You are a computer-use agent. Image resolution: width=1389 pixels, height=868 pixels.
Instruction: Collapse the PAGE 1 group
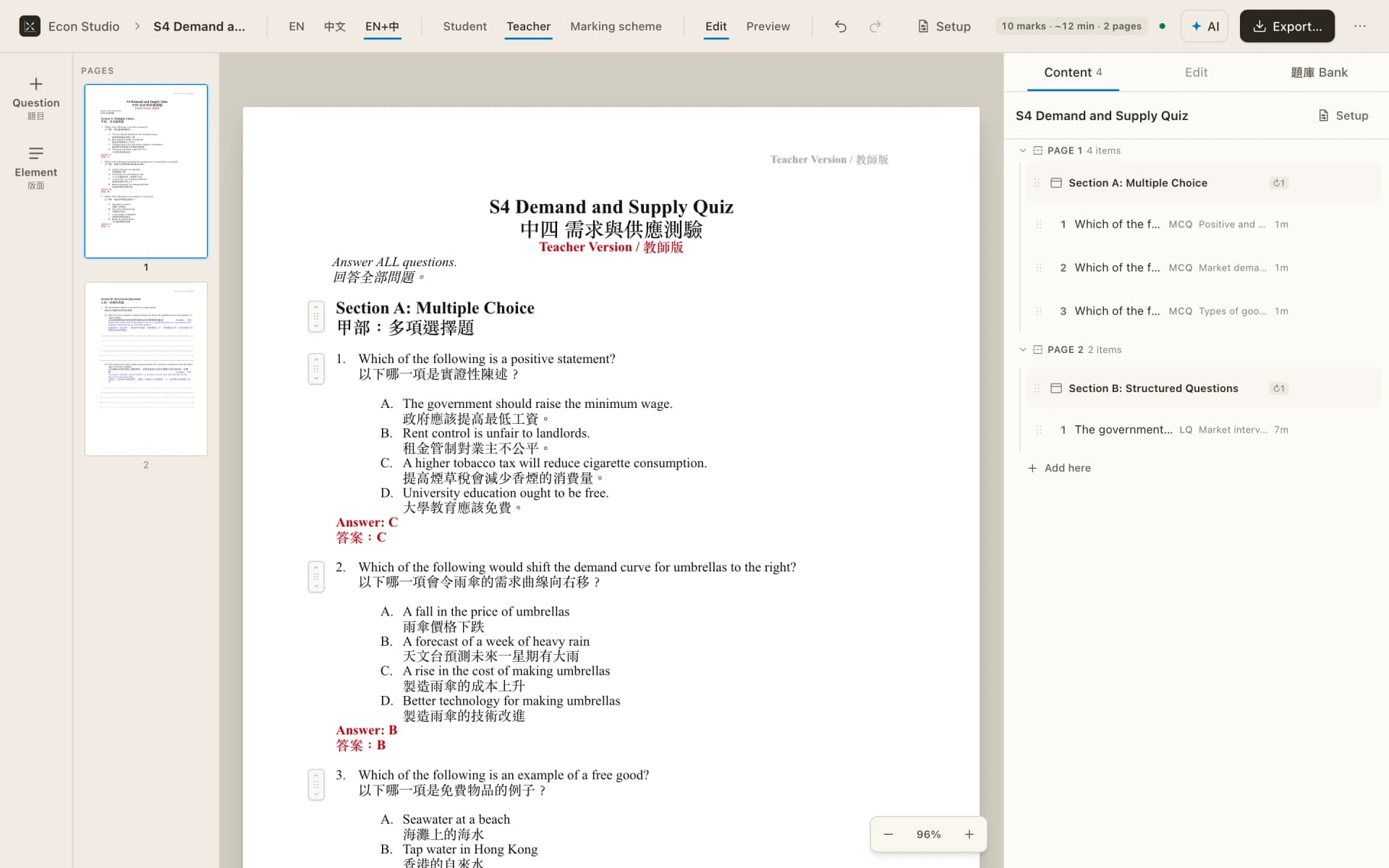click(x=1023, y=150)
